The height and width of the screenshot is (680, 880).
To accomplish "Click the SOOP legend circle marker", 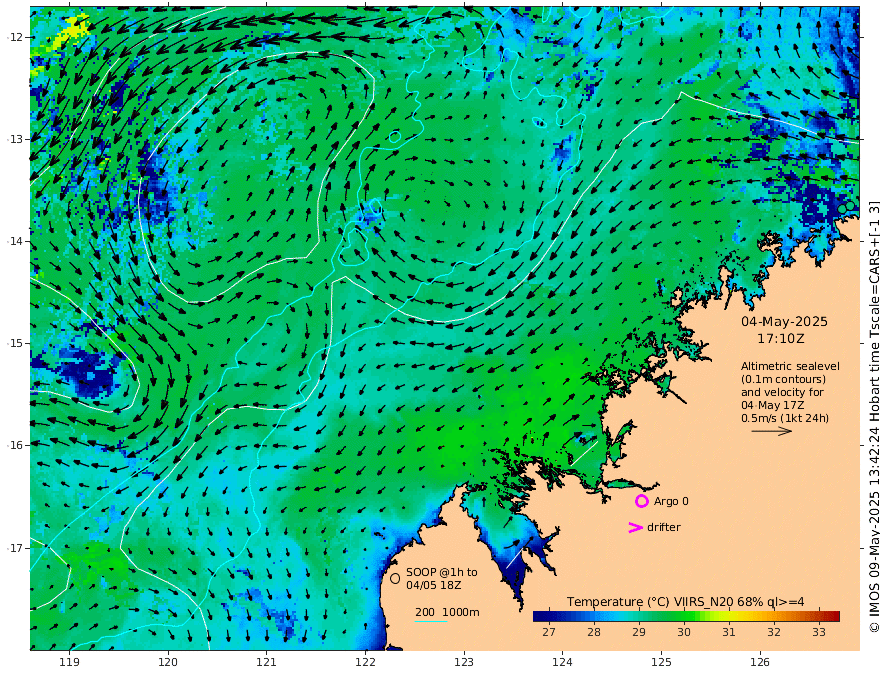I will click(x=395, y=578).
